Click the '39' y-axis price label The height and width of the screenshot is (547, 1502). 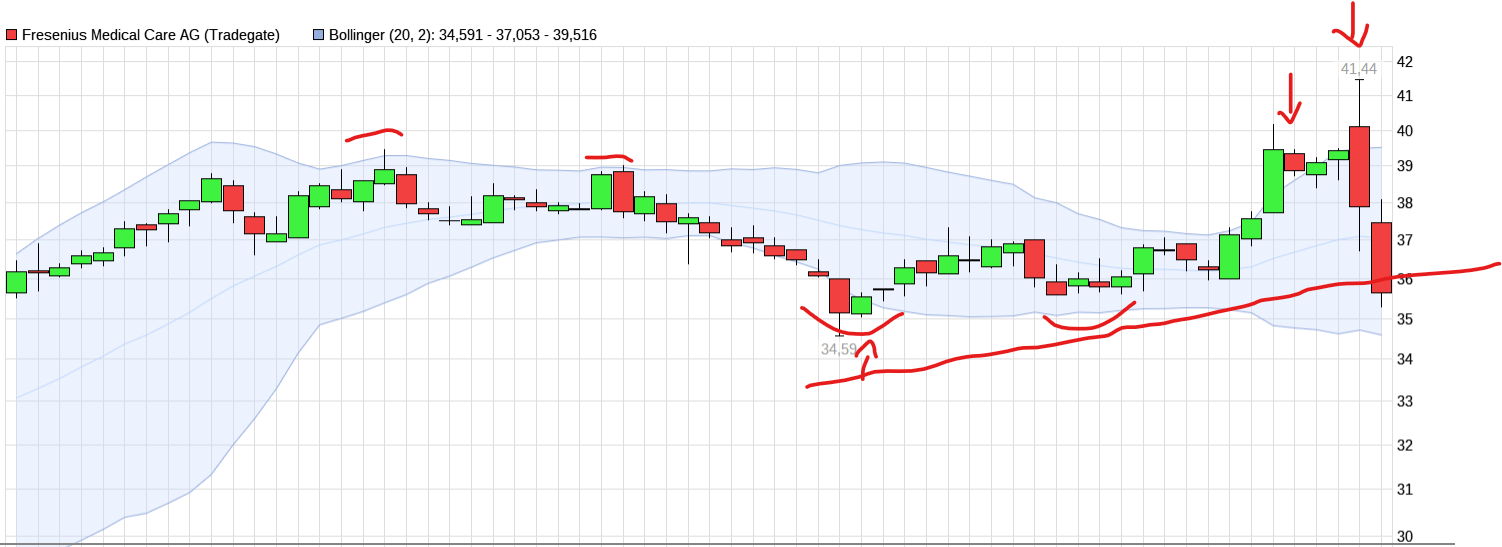pyautogui.click(x=1404, y=166)
